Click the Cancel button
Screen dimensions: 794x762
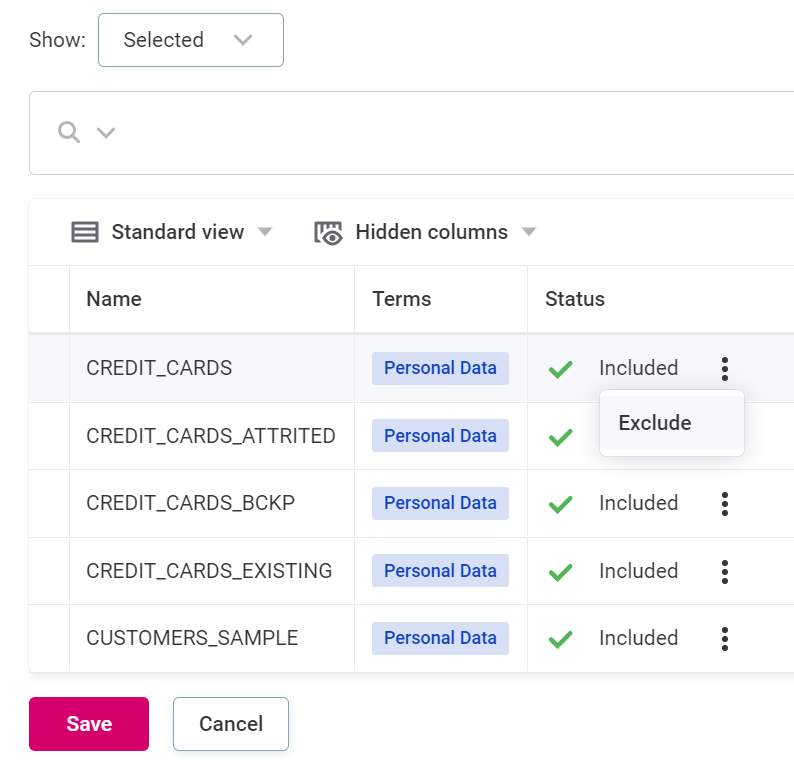coord(231,724)
